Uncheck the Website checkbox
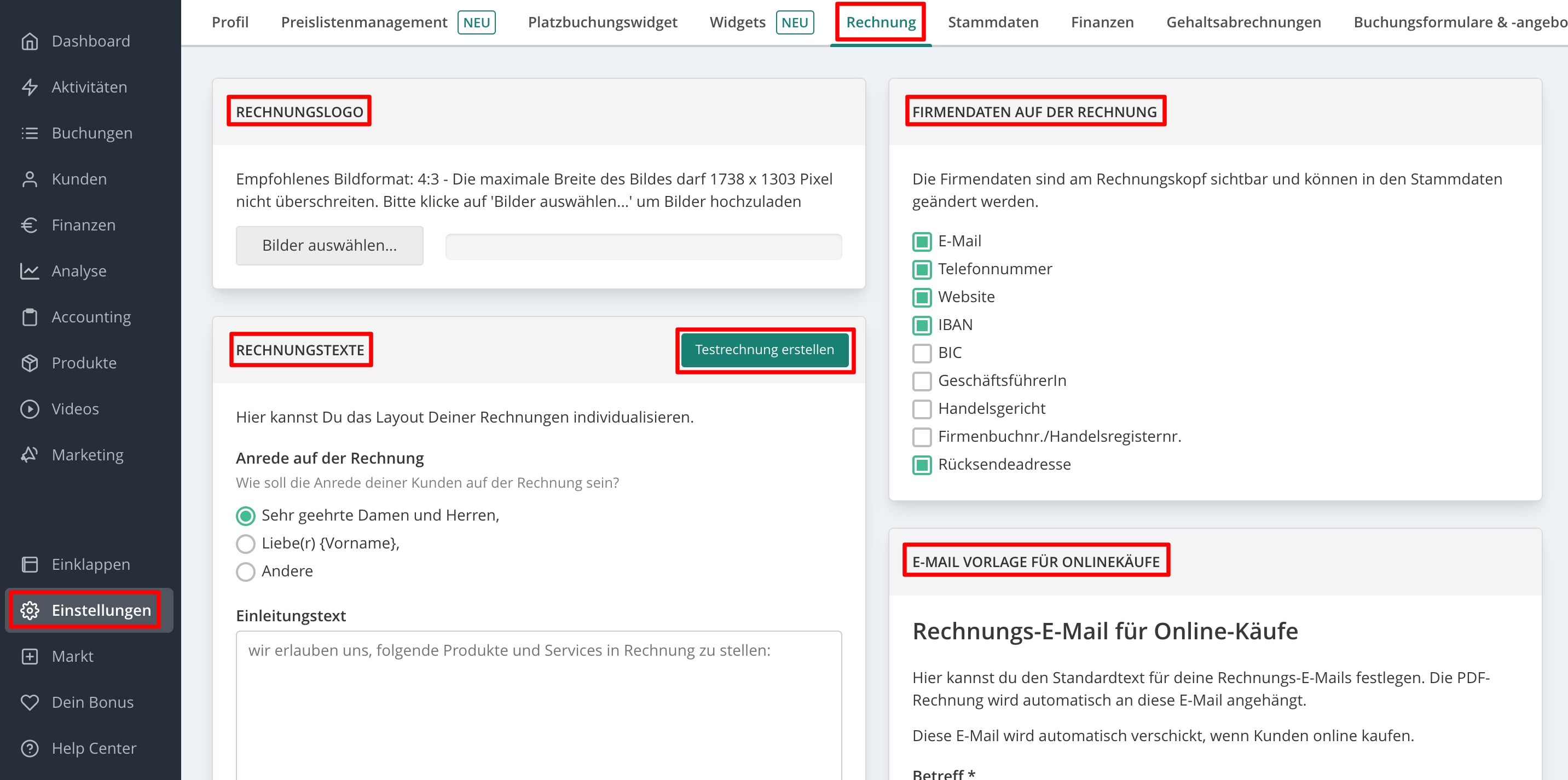 pyautogui.click(x=922, y=298)
